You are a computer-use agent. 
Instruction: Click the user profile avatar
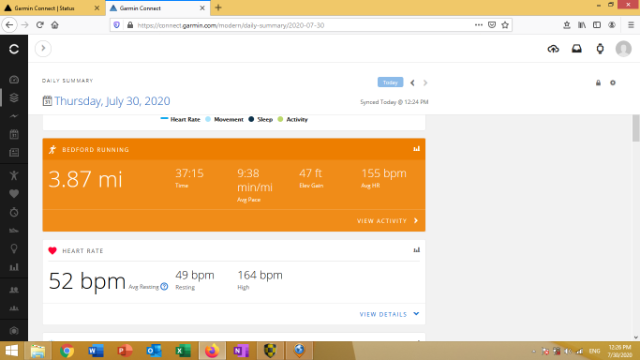(x=623, y=49)
